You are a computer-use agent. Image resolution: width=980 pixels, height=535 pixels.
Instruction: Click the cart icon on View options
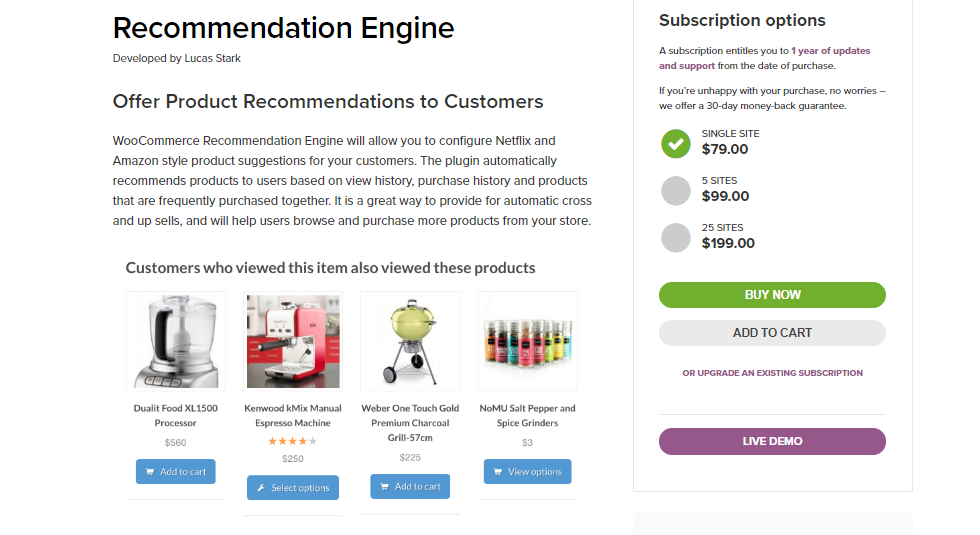coord(497,472)
